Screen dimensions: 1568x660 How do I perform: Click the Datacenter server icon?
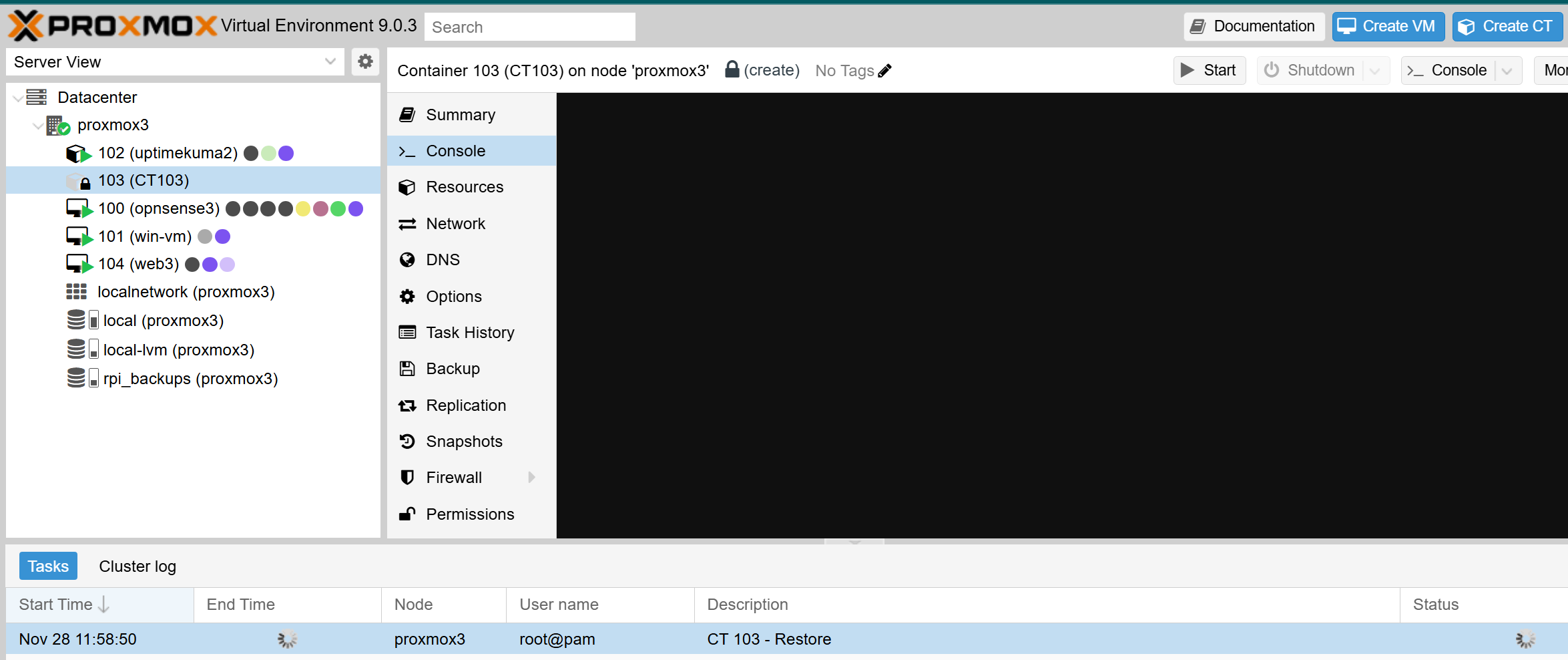(x=37, y=98)
